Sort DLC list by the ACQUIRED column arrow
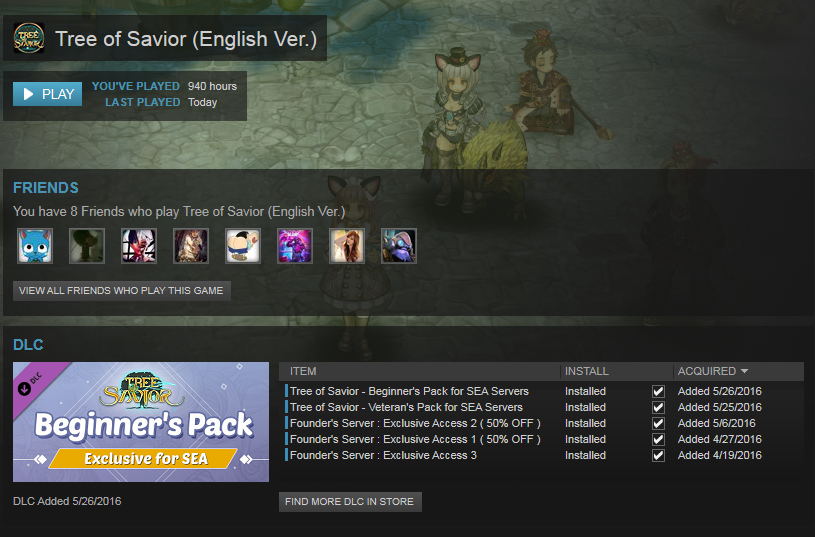The width and height of the screenshot is (815, 537). click(744, 371)
